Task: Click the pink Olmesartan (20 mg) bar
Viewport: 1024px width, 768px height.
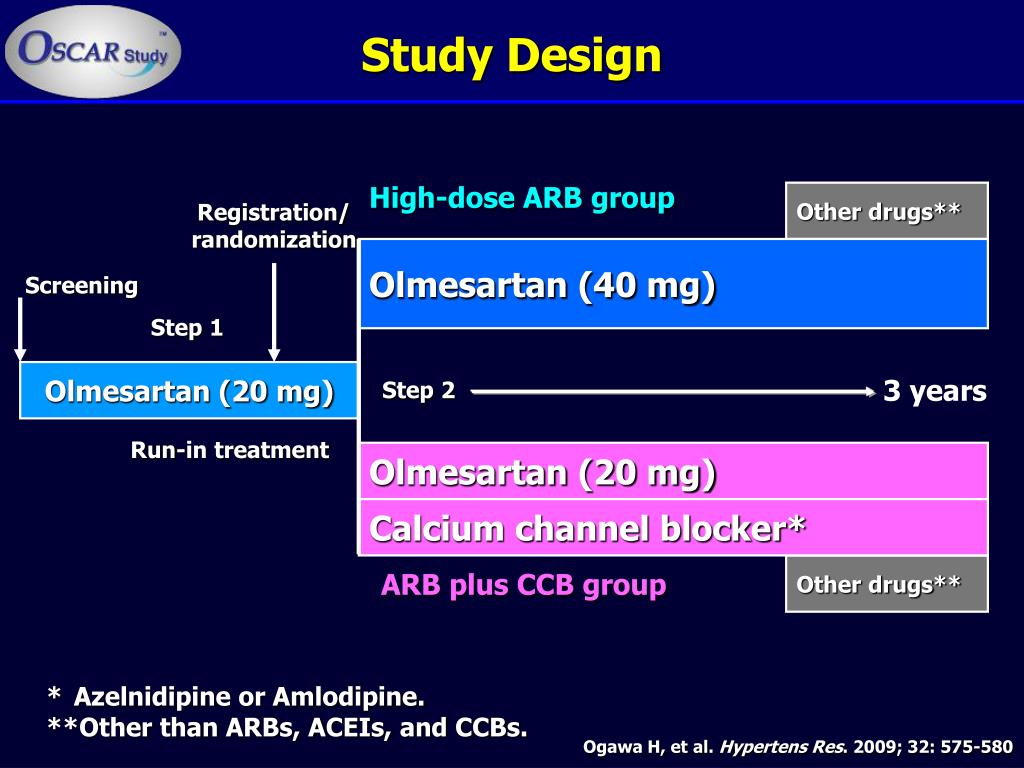Action: coord(674,471)
